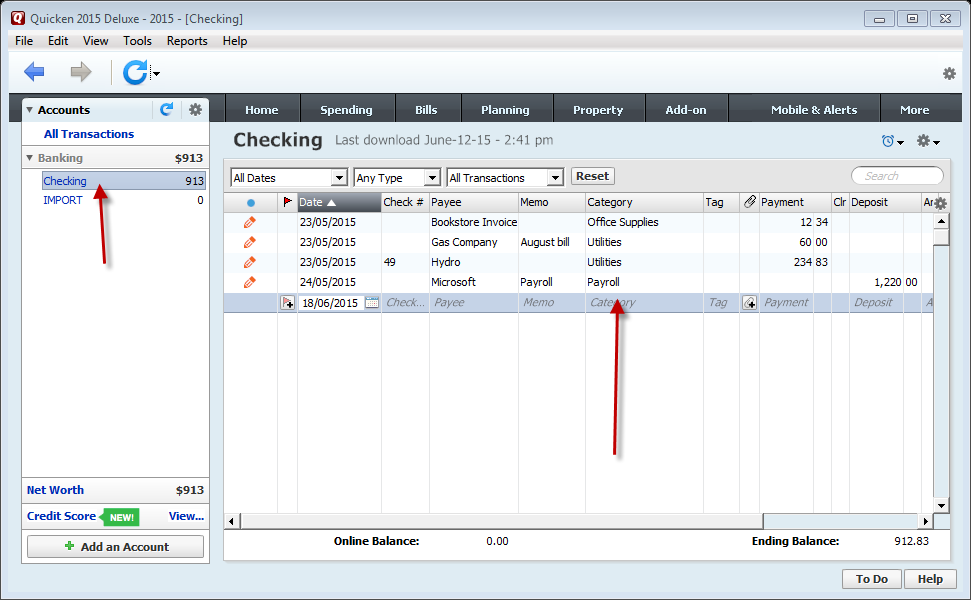971x600 pixels.
Task: Open the Edit menu
Action: coord(58,41)
